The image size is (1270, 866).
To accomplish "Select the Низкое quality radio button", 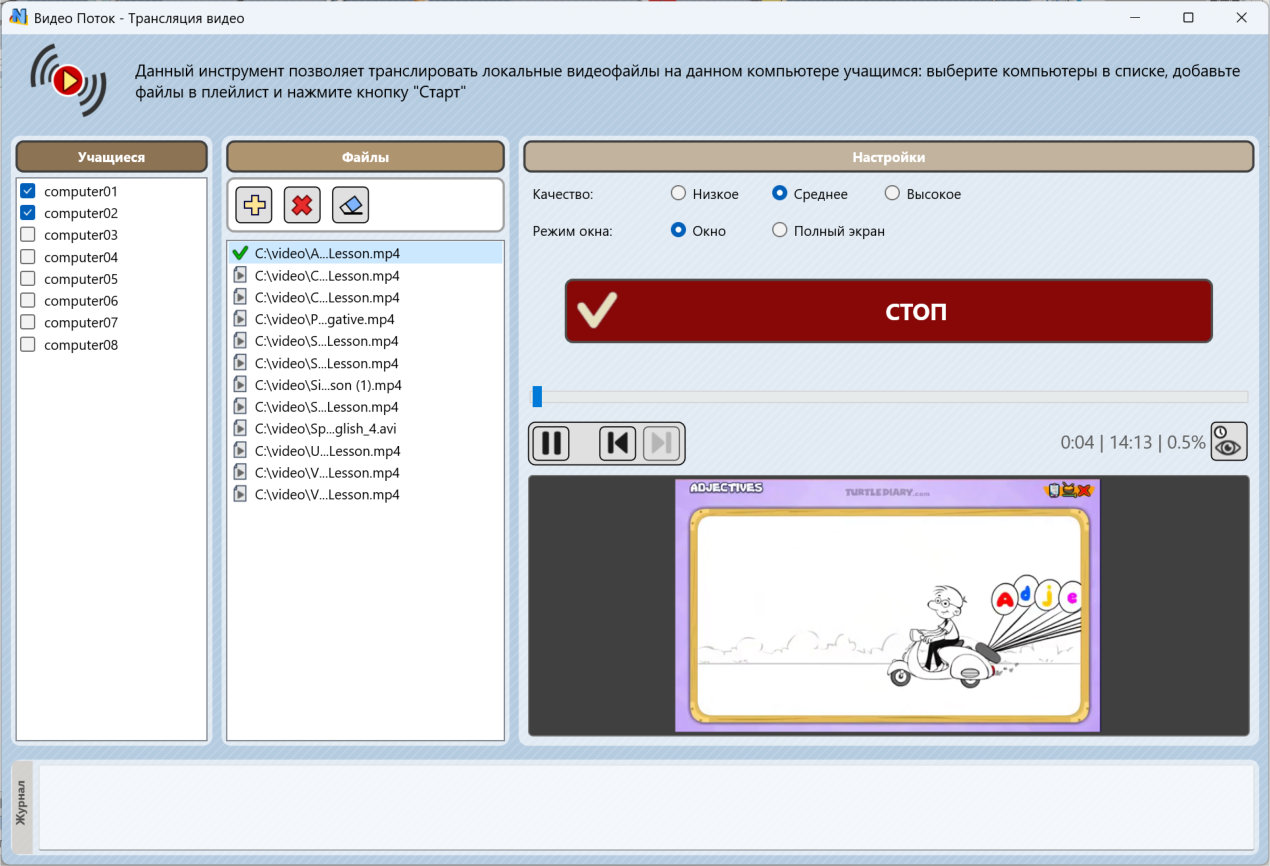I will point(678,194).
